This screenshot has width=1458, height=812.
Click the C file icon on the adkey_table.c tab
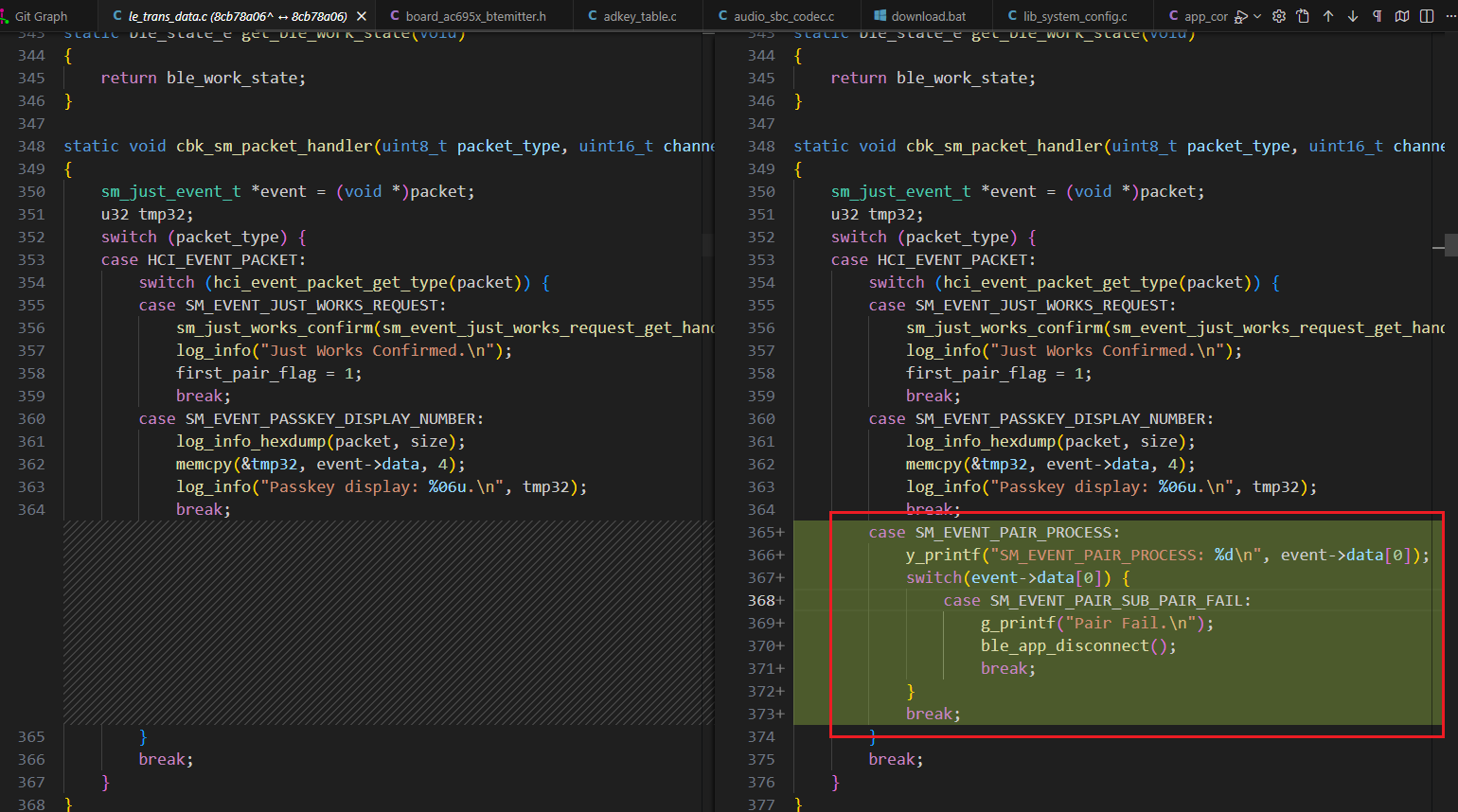(x=593, y=16)
